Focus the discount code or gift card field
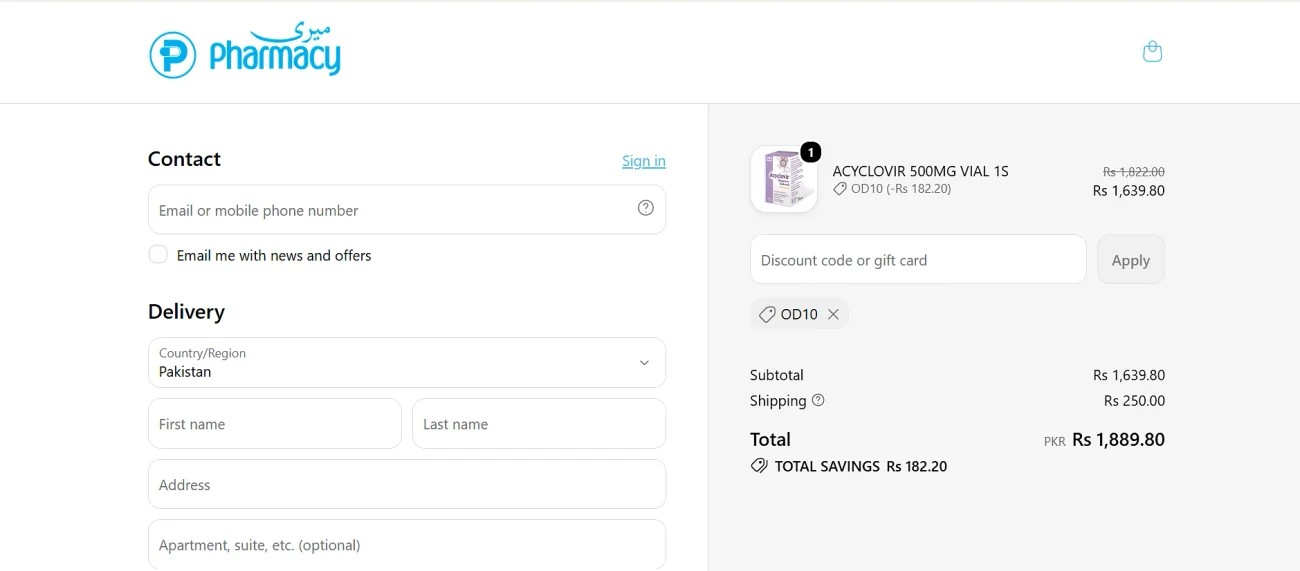The height and width of the screenshot is (571, 1300). click(x=918, y=260)
